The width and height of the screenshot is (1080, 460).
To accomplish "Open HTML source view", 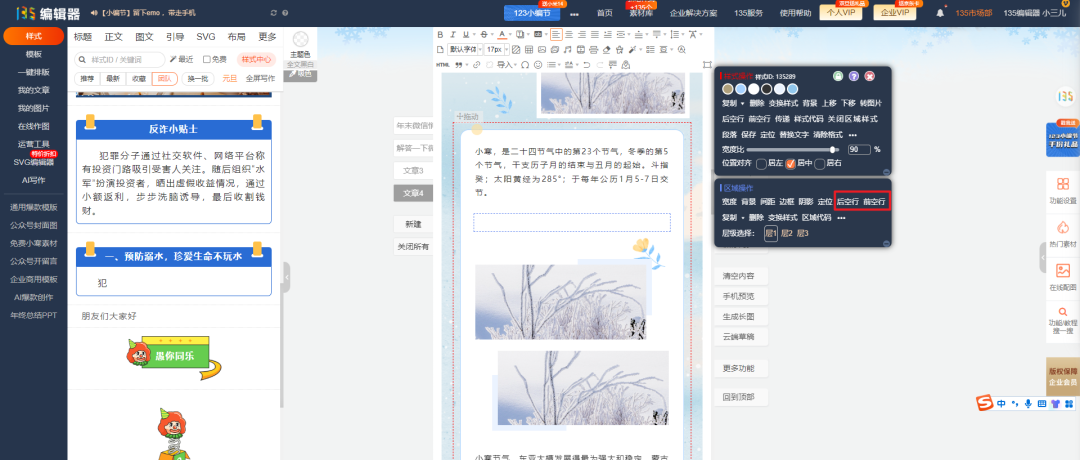I will tap(442, 65).
